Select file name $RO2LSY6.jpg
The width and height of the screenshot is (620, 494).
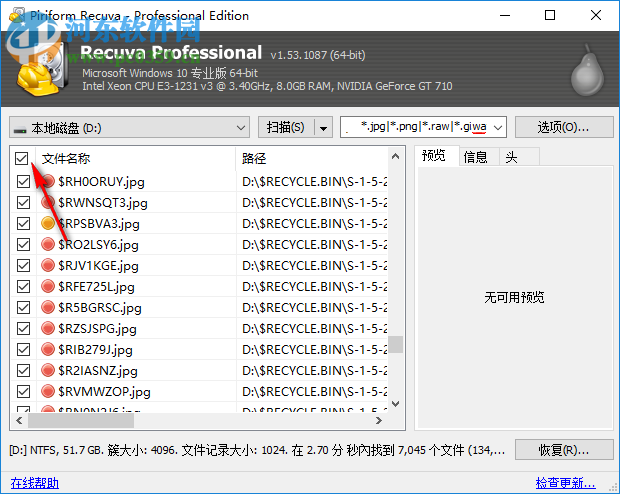tap(98, 245)
